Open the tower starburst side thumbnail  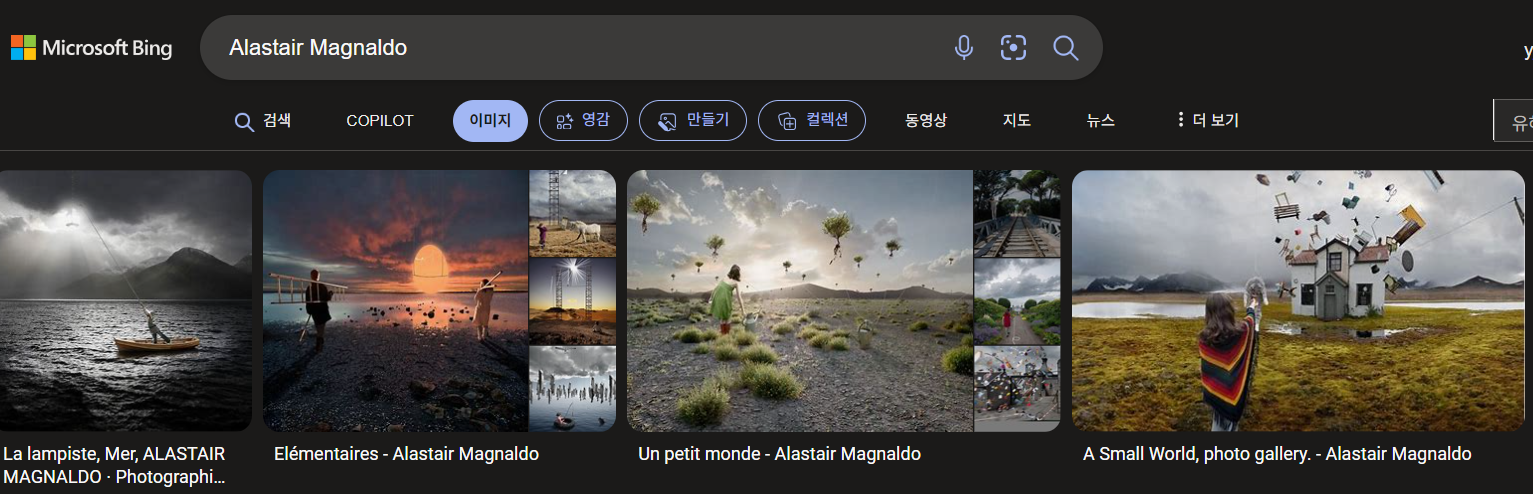click(572, 301)
